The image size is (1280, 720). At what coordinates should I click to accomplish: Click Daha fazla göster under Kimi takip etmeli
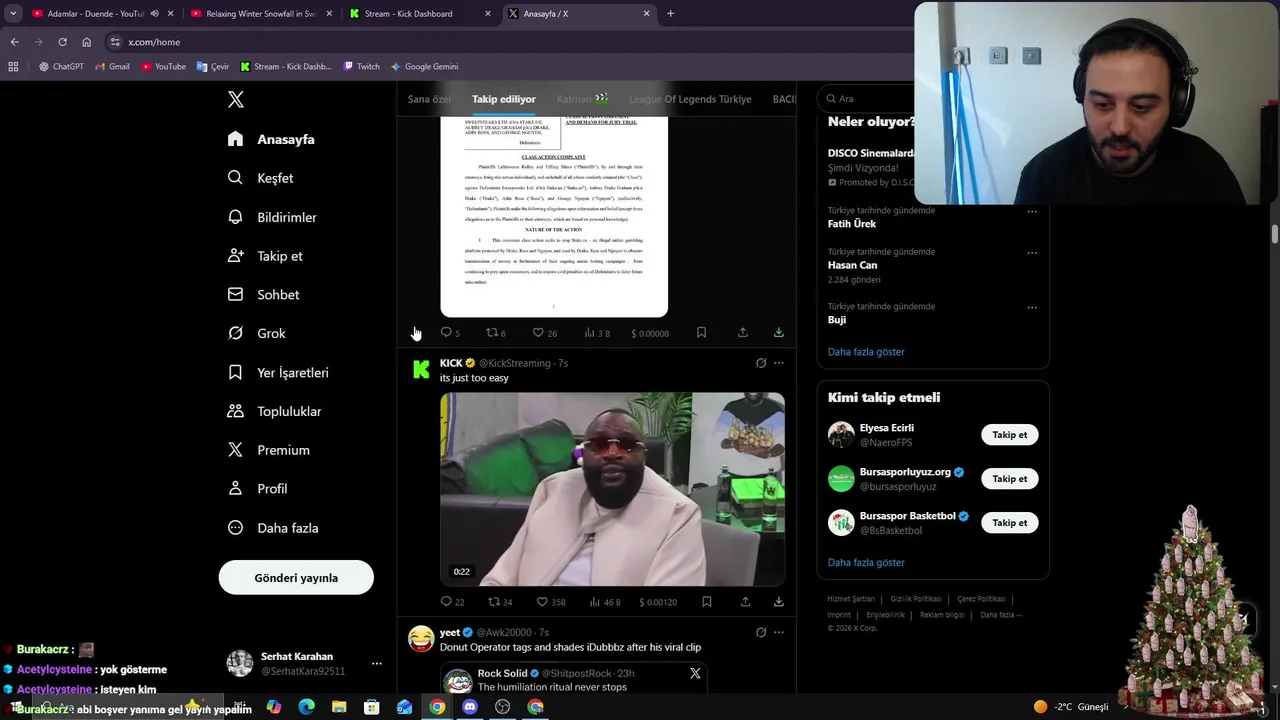[x=866, y=562]
